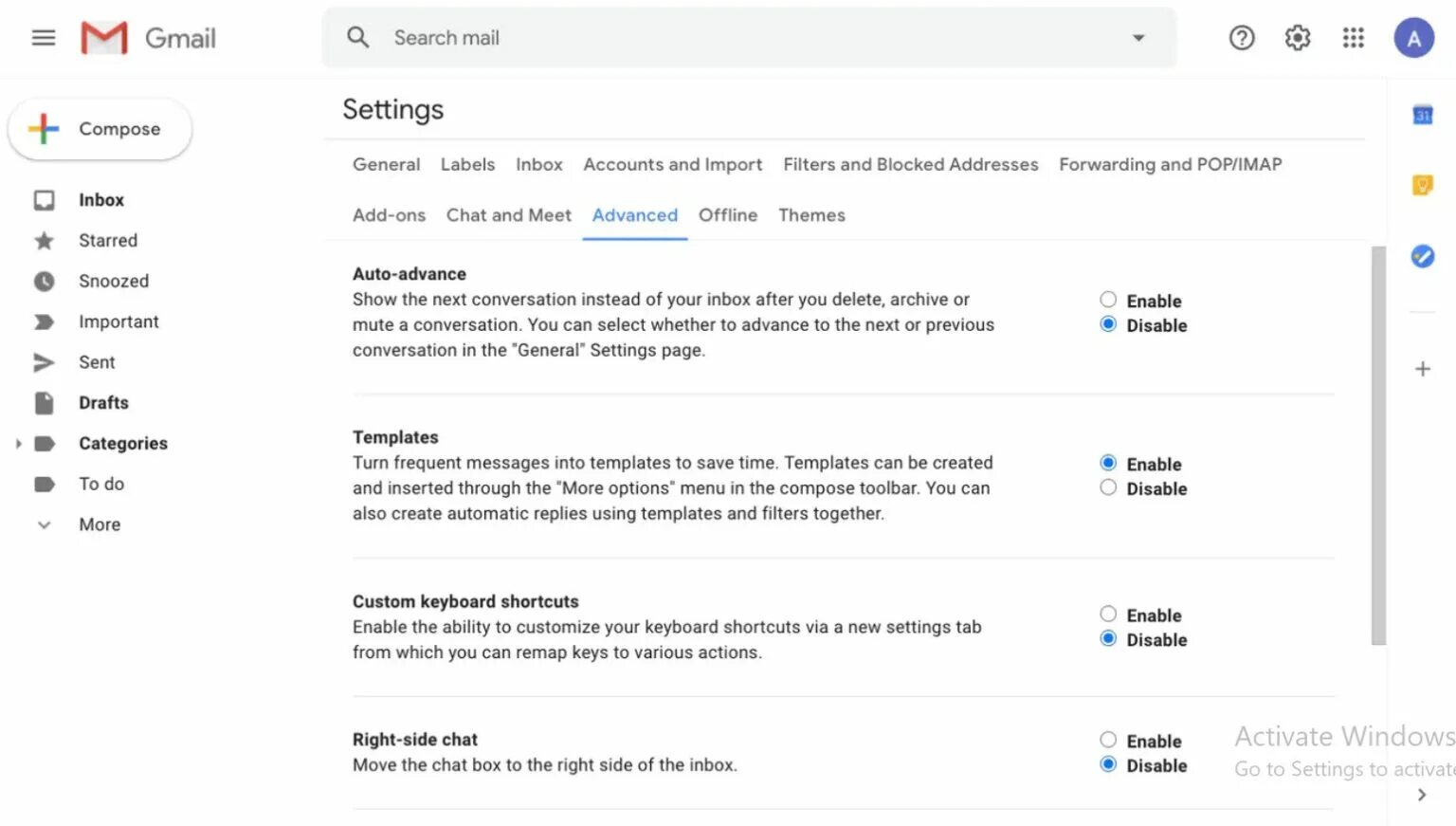Disable the Templates feature

(1108, 487)
